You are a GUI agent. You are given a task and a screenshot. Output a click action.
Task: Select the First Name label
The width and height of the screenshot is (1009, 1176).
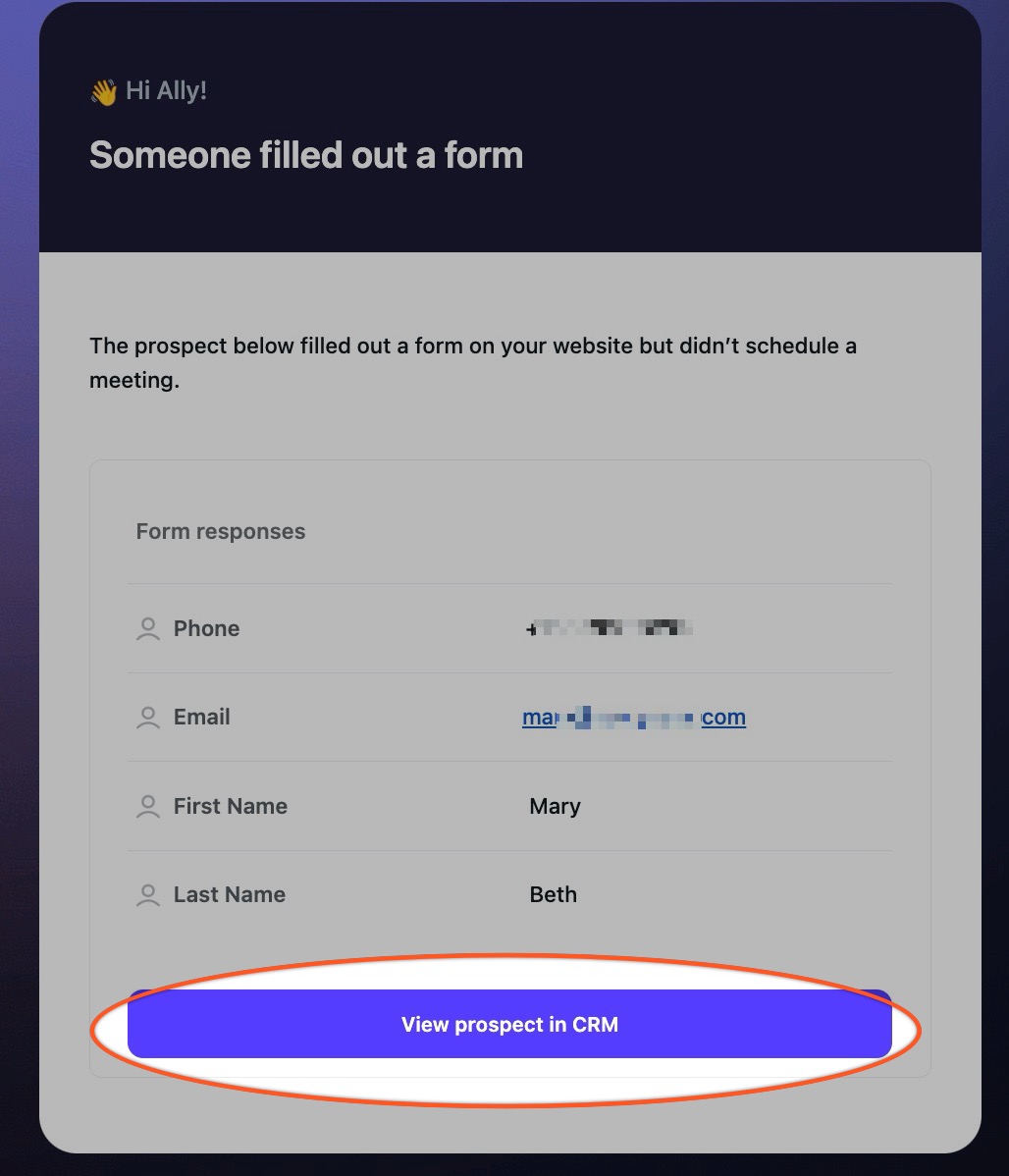[x=231, y=806]
